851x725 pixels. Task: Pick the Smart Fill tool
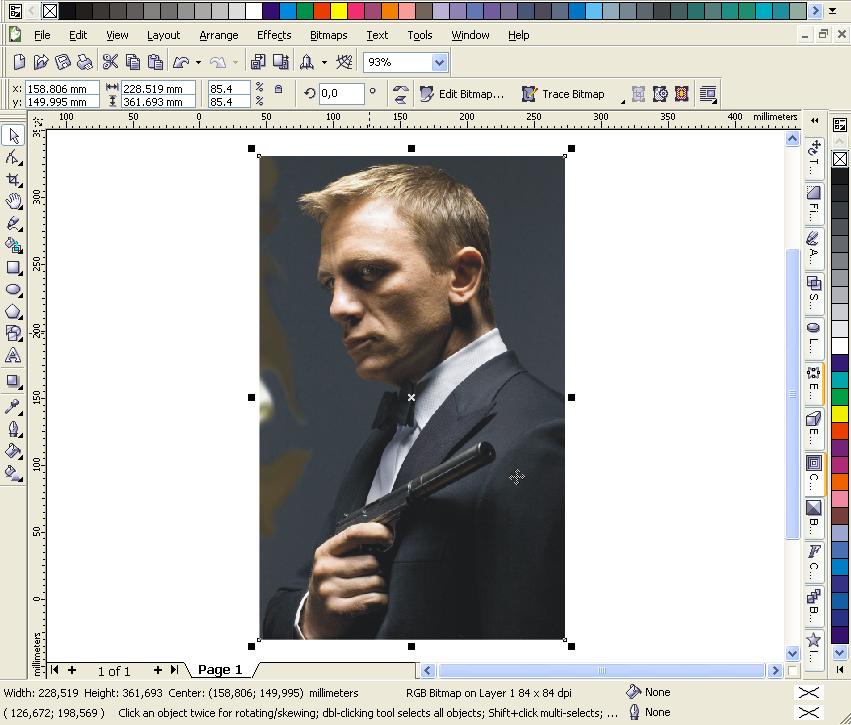[x=13, y=245]
